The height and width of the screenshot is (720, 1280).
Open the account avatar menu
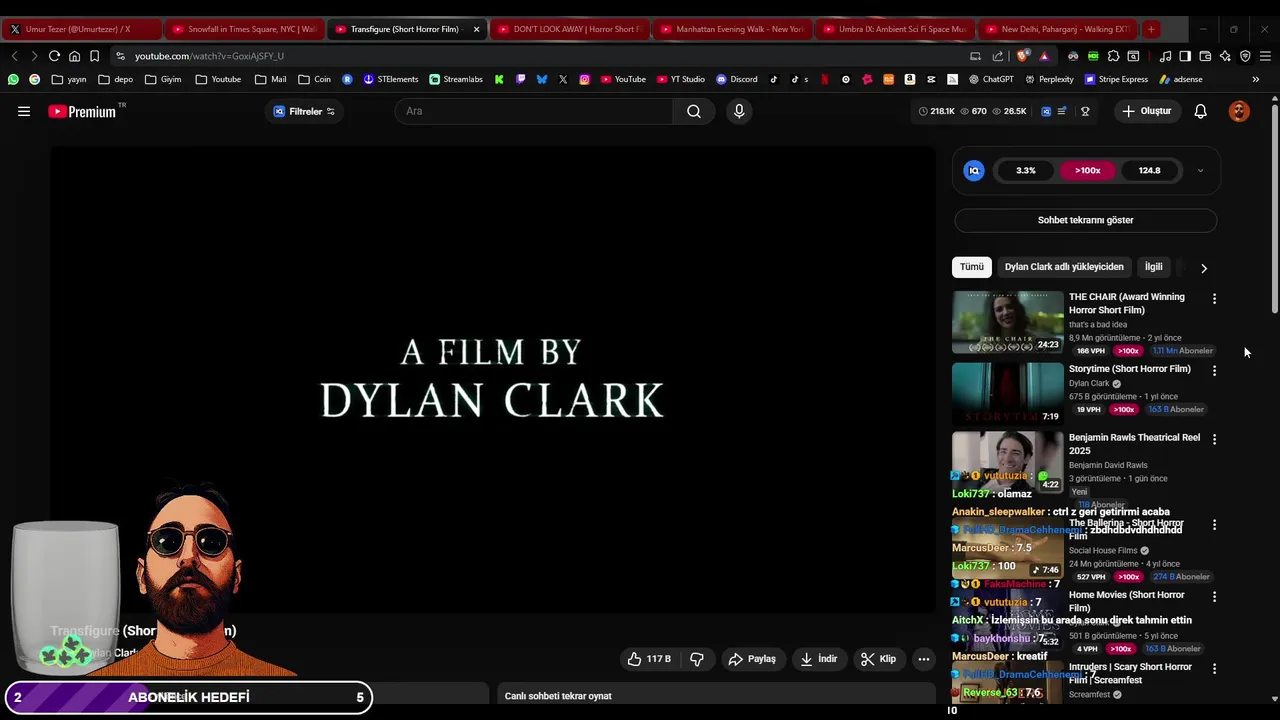click(1239, 111)
